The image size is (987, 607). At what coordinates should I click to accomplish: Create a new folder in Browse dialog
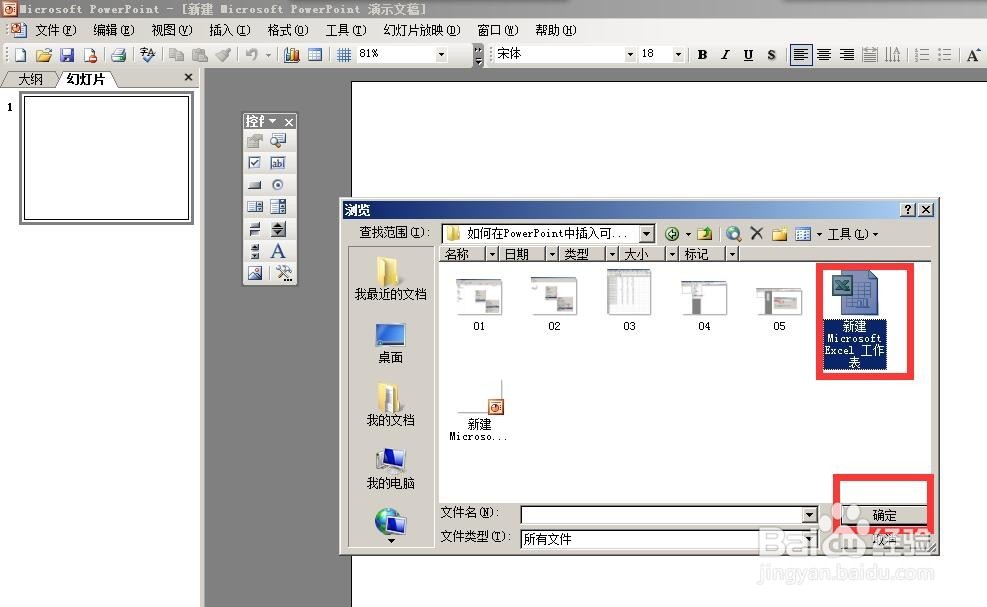pos(779,234)
